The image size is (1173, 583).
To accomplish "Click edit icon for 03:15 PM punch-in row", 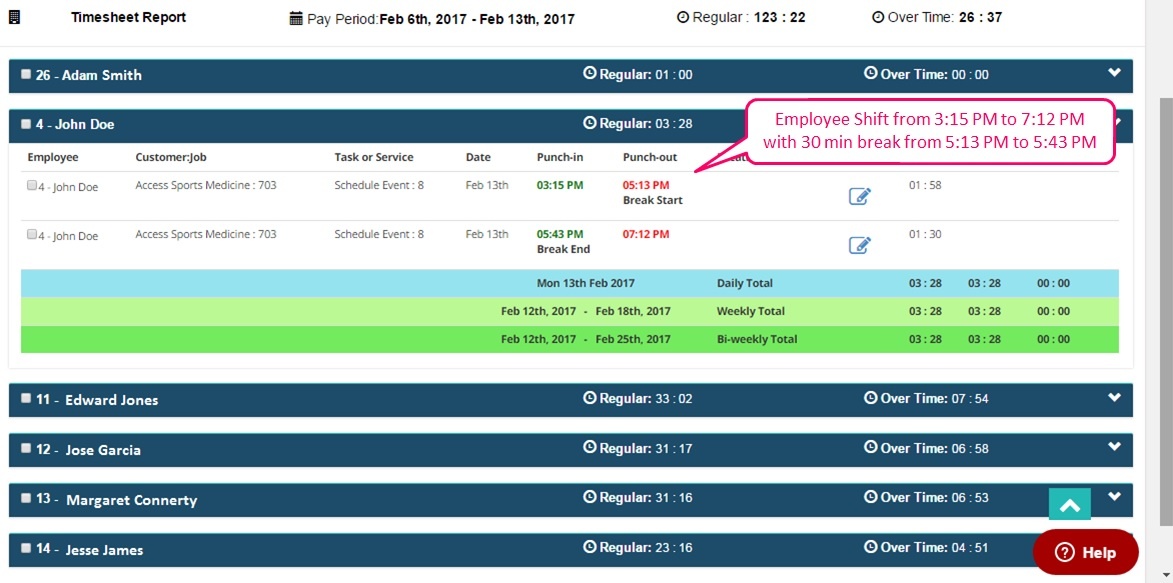I will tap(859, 196).
